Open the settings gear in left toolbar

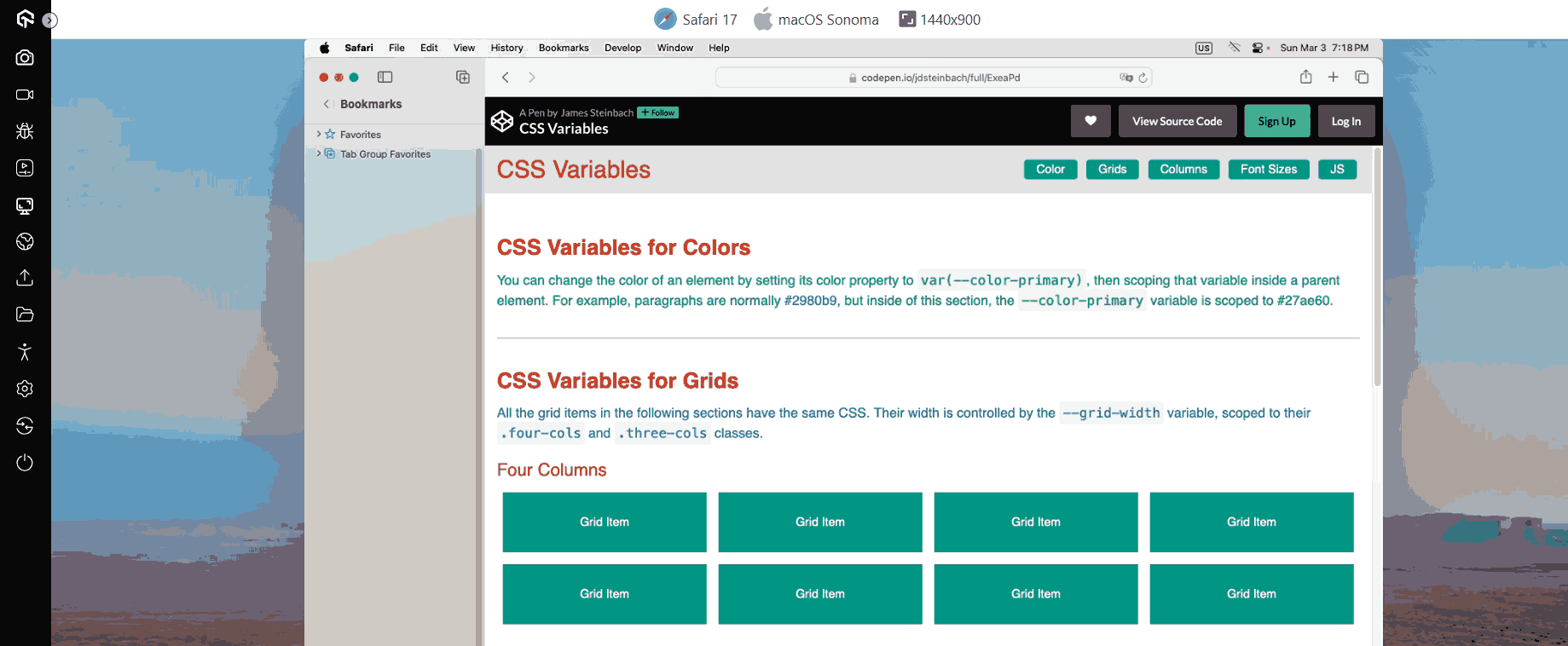[x=25, y=389]
